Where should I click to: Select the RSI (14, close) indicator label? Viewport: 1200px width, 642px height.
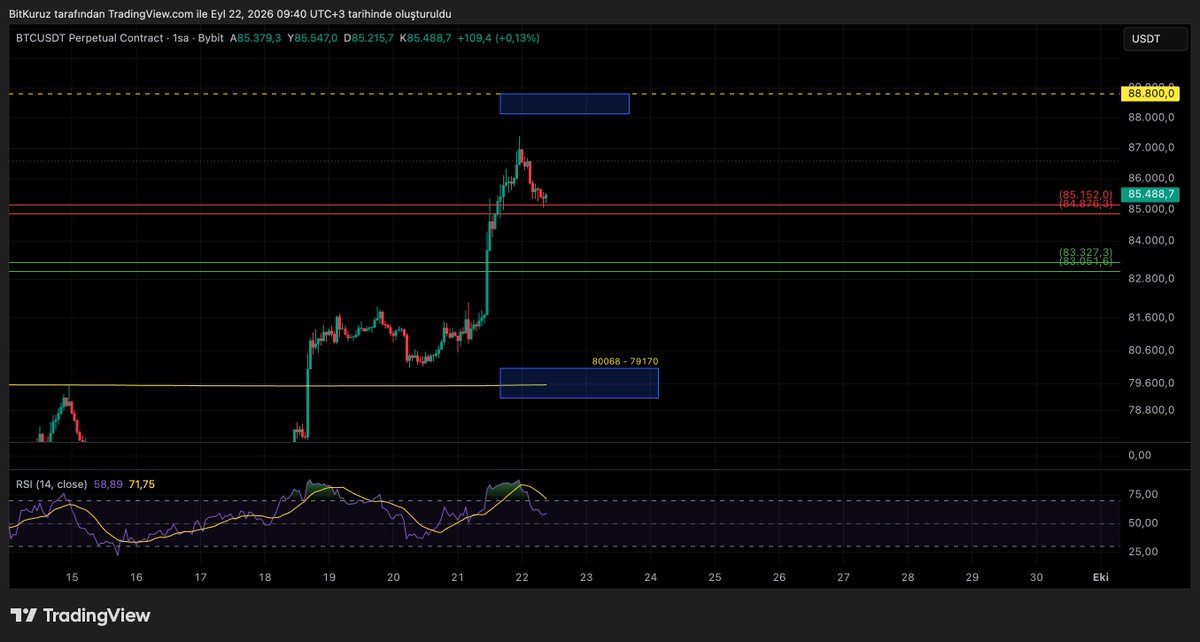(52, 484)
